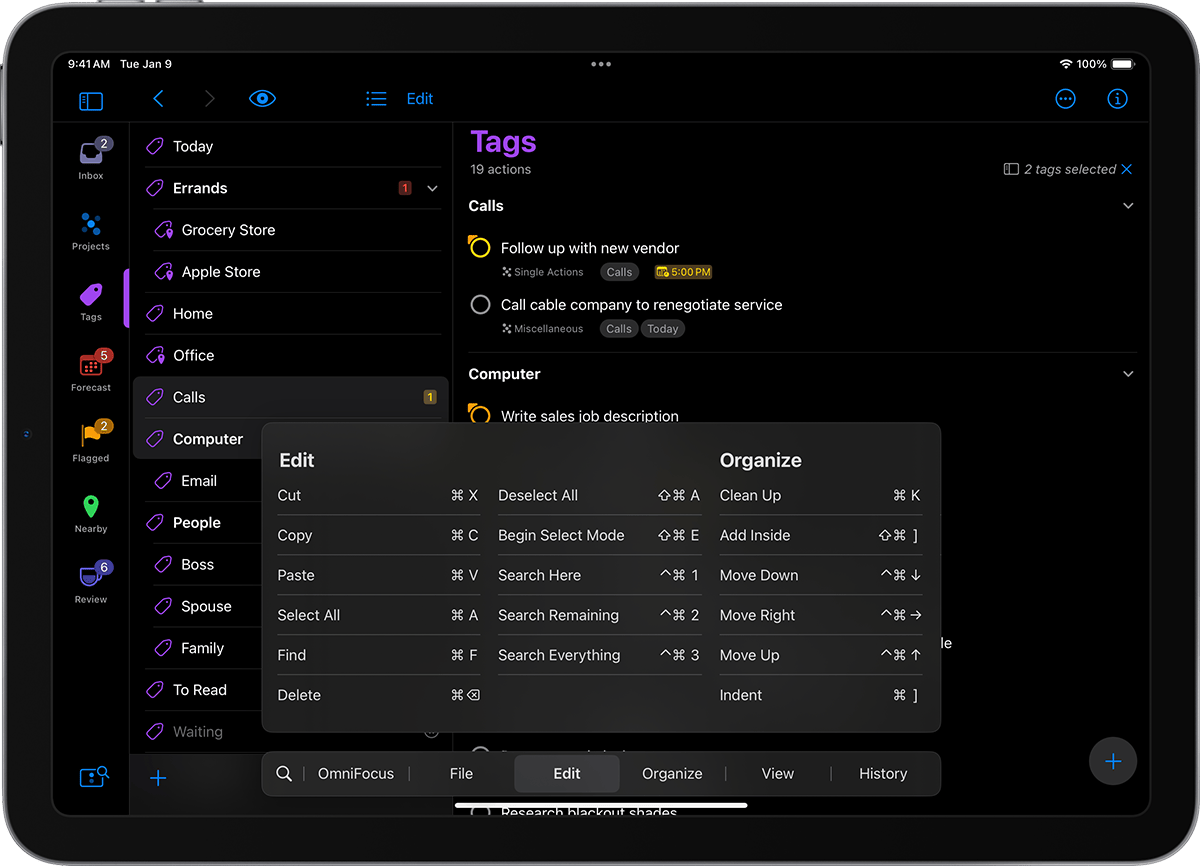Open the Organize menu tab
This screenshot has width=1200, height=866.
[672, 773]
